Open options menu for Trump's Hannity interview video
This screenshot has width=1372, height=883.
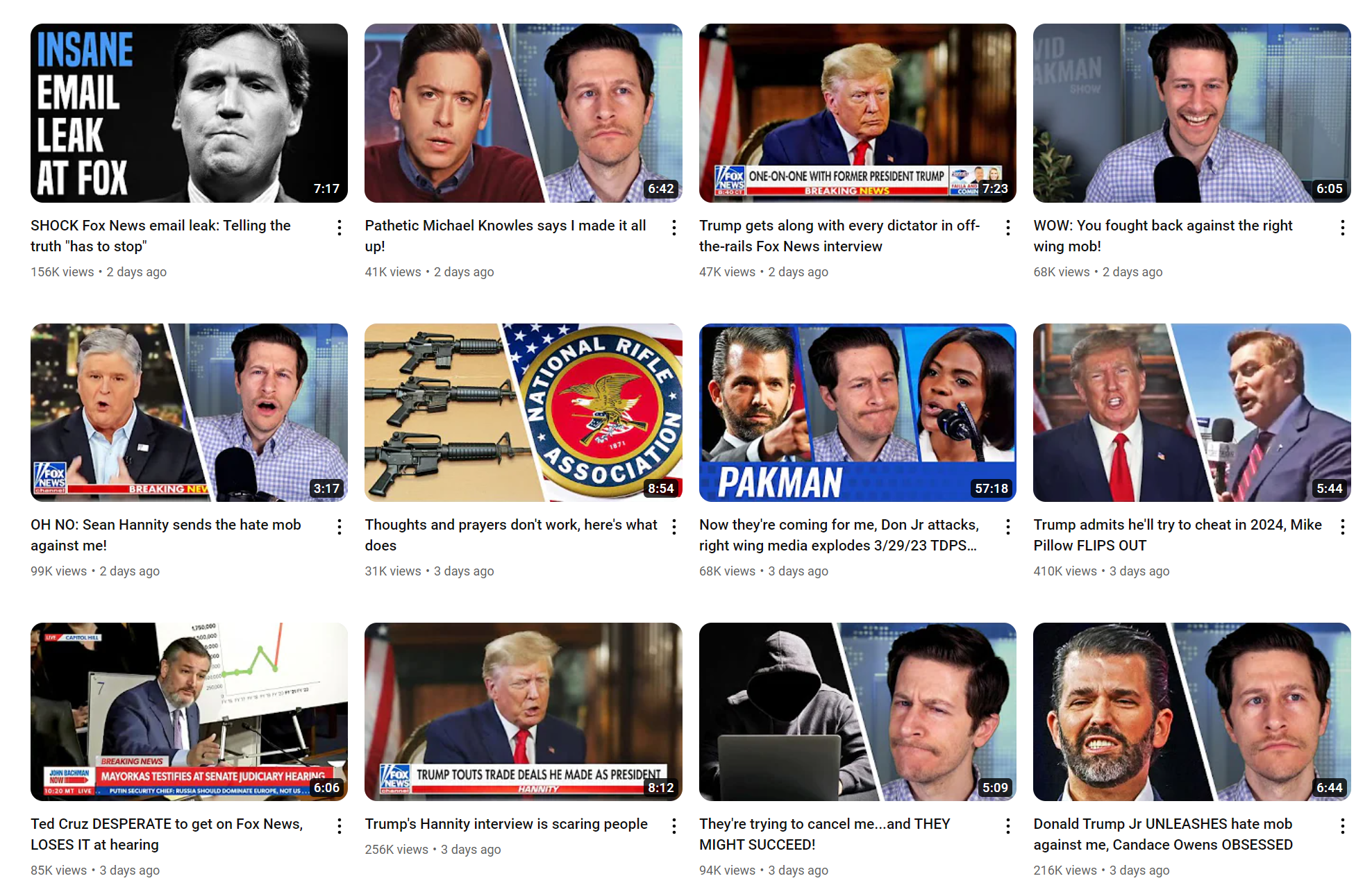click(674, 826)
